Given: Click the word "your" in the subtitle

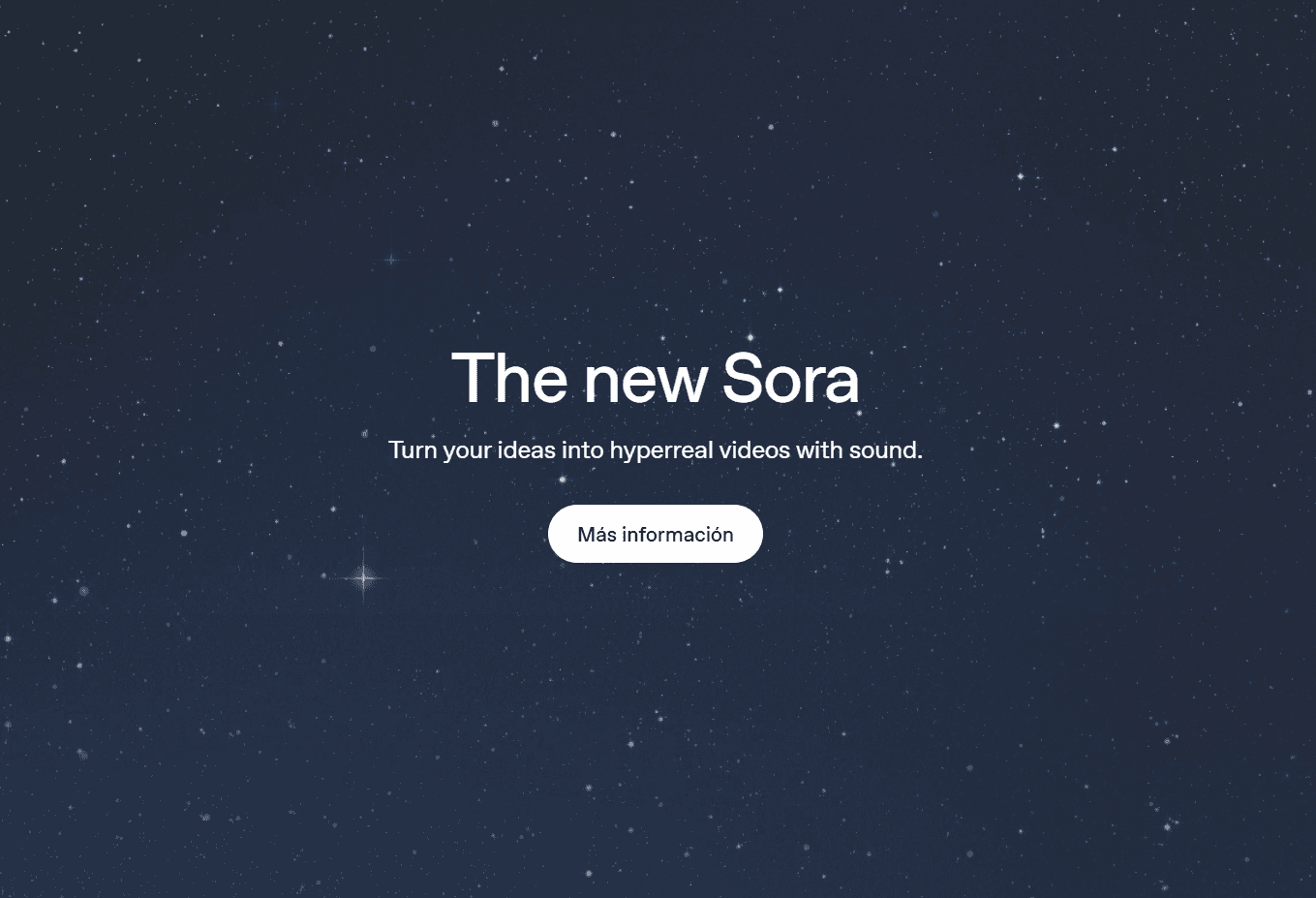Looking at the screenshot, I should [468, 452].
